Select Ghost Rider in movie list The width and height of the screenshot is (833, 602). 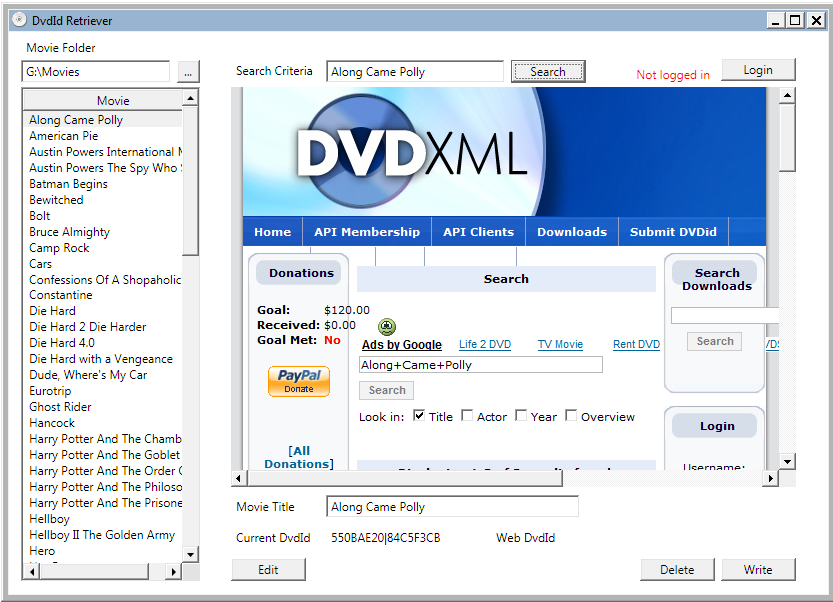[x=103, y=406]
